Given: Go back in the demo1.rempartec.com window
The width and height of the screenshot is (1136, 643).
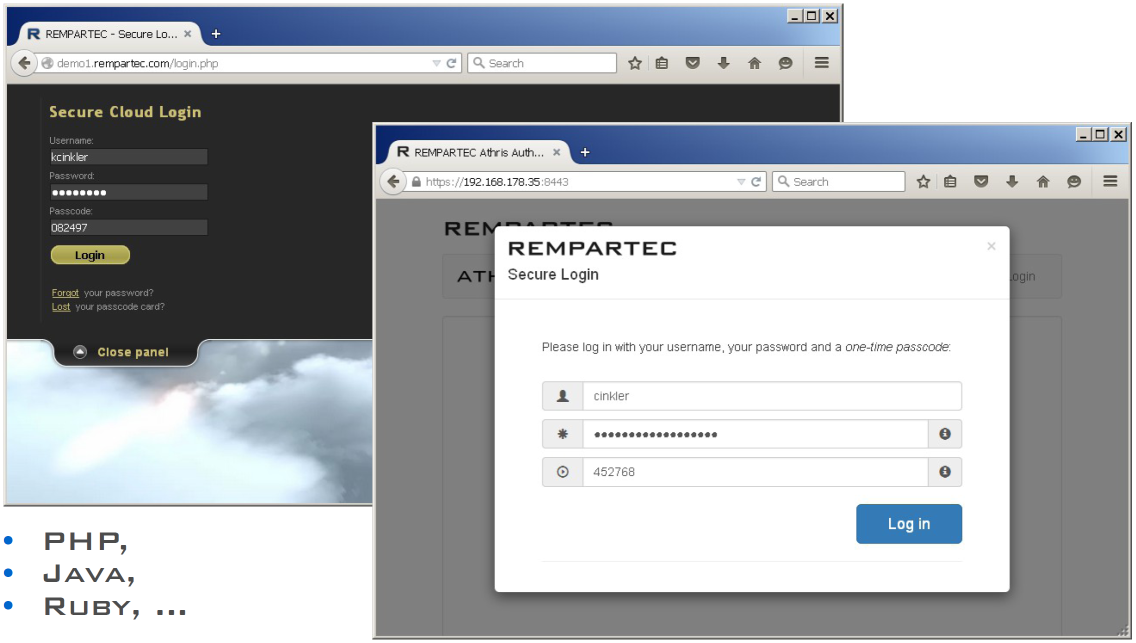Looking at the screenshot, I should pyautogui.click(x=24, y=63).
